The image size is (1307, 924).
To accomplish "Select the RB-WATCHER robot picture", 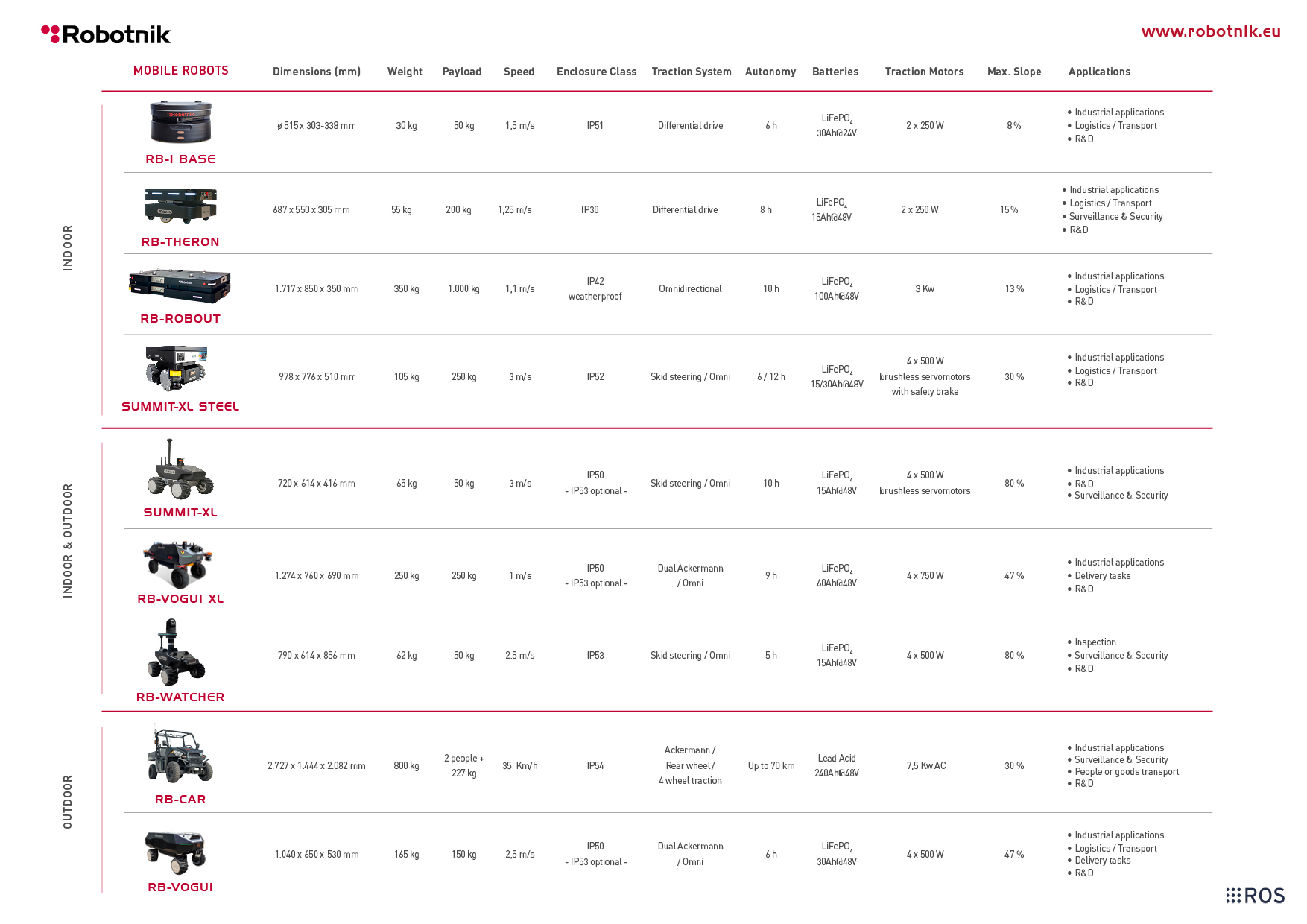I will 176,653.
